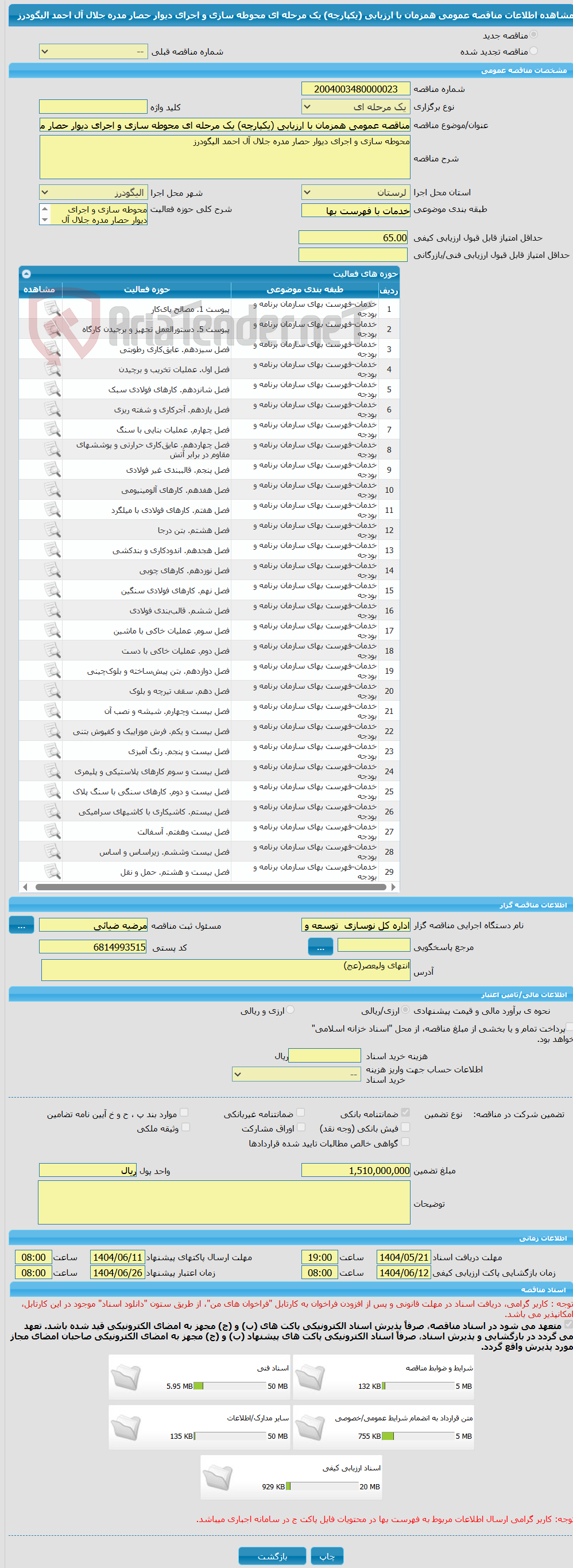Toggle the ضمانتنامه غیربانکی checkbox
573x1568 pixels.
click(x=300, y=1112)
